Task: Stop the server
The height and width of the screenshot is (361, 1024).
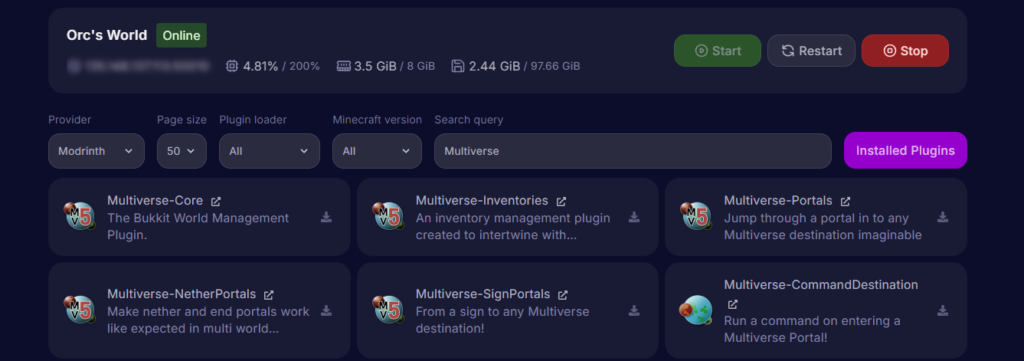Action: coord(905,50)
